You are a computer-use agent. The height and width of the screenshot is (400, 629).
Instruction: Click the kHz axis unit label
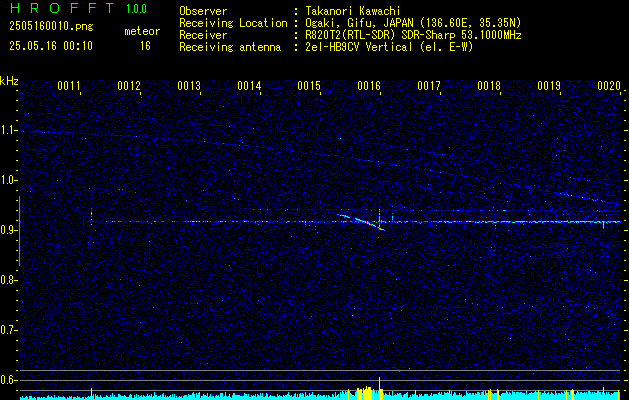click(9, 81)
